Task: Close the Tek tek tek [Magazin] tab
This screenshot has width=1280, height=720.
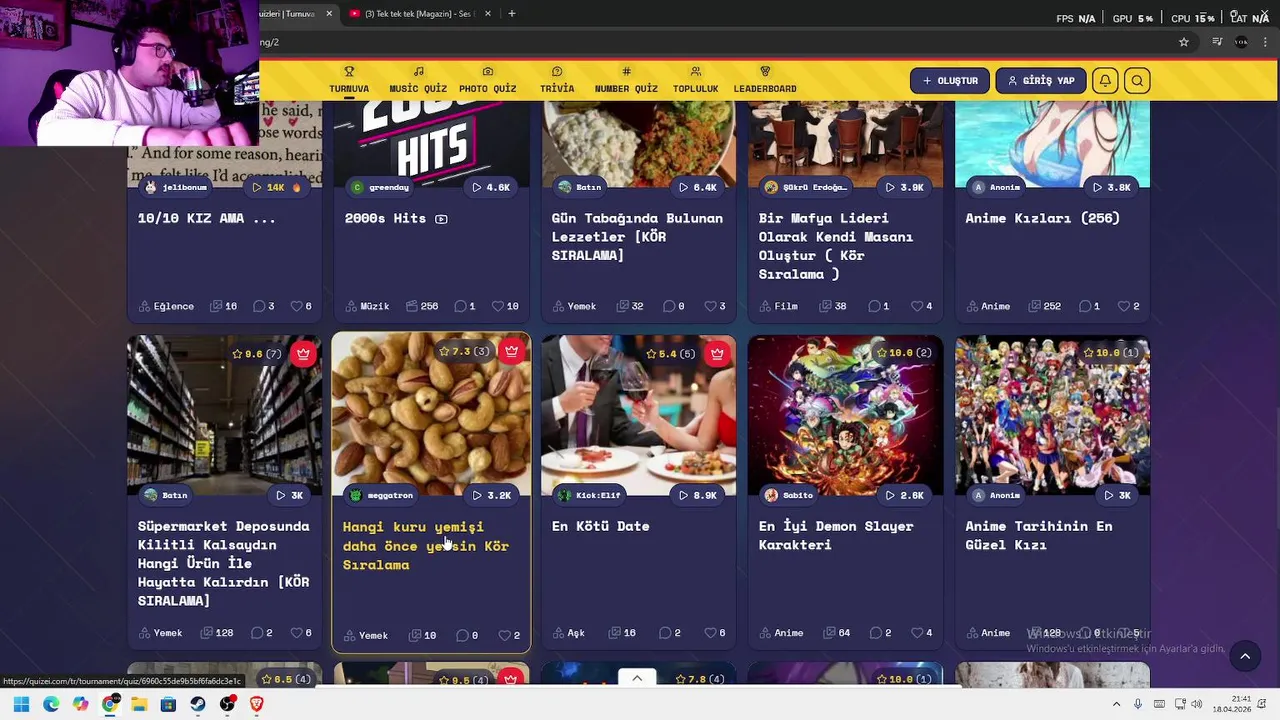Action: pyautogui.click(x=488, y=14)
